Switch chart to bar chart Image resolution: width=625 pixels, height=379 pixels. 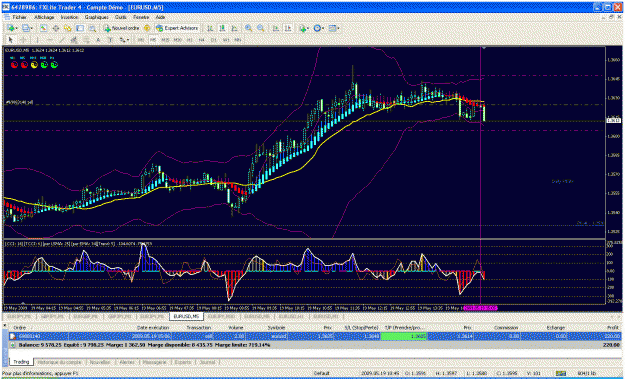click(x=210, y=28)
